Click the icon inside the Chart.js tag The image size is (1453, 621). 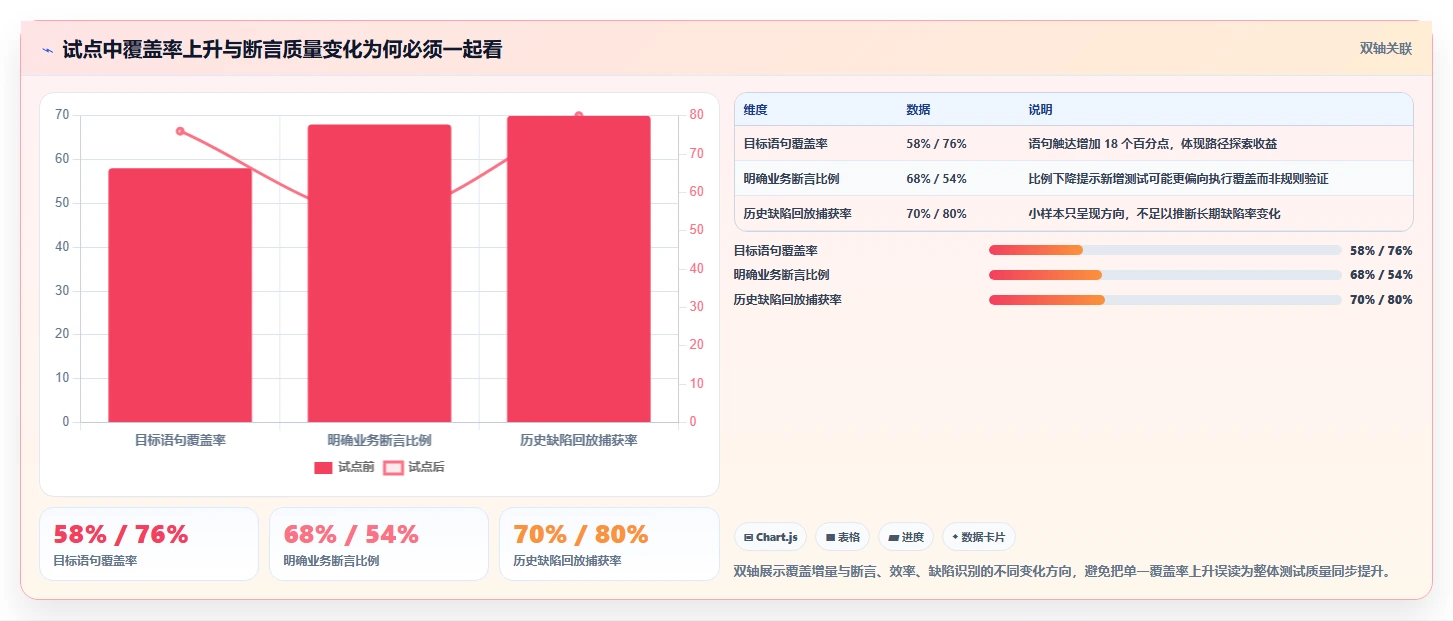[x=748, y=537]
